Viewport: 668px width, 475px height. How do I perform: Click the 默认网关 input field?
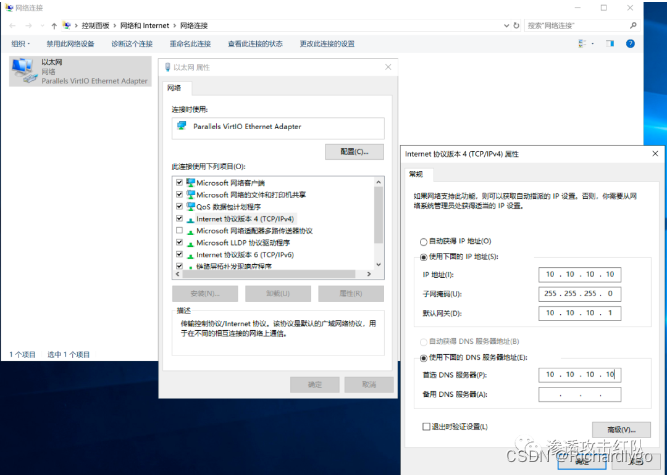[579, 313]
